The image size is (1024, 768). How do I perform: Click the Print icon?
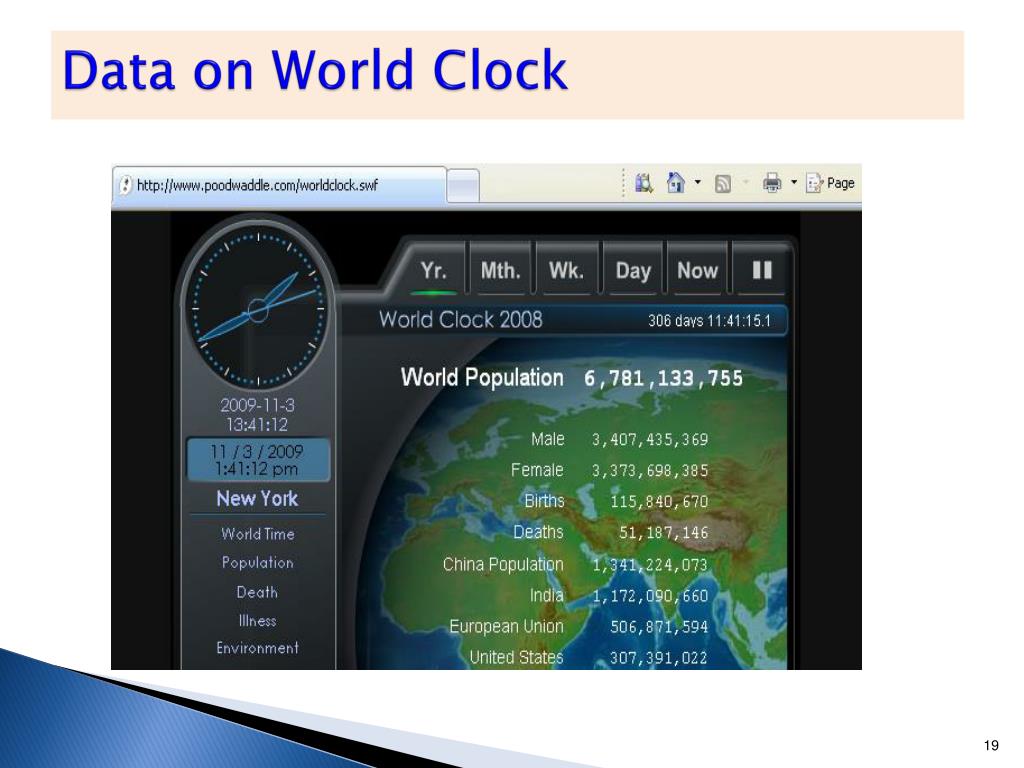click(772, 182)
